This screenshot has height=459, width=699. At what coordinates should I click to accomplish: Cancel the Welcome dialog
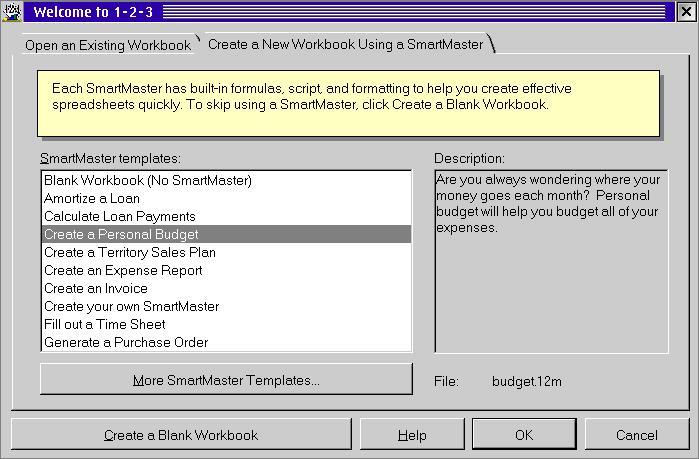637,434
